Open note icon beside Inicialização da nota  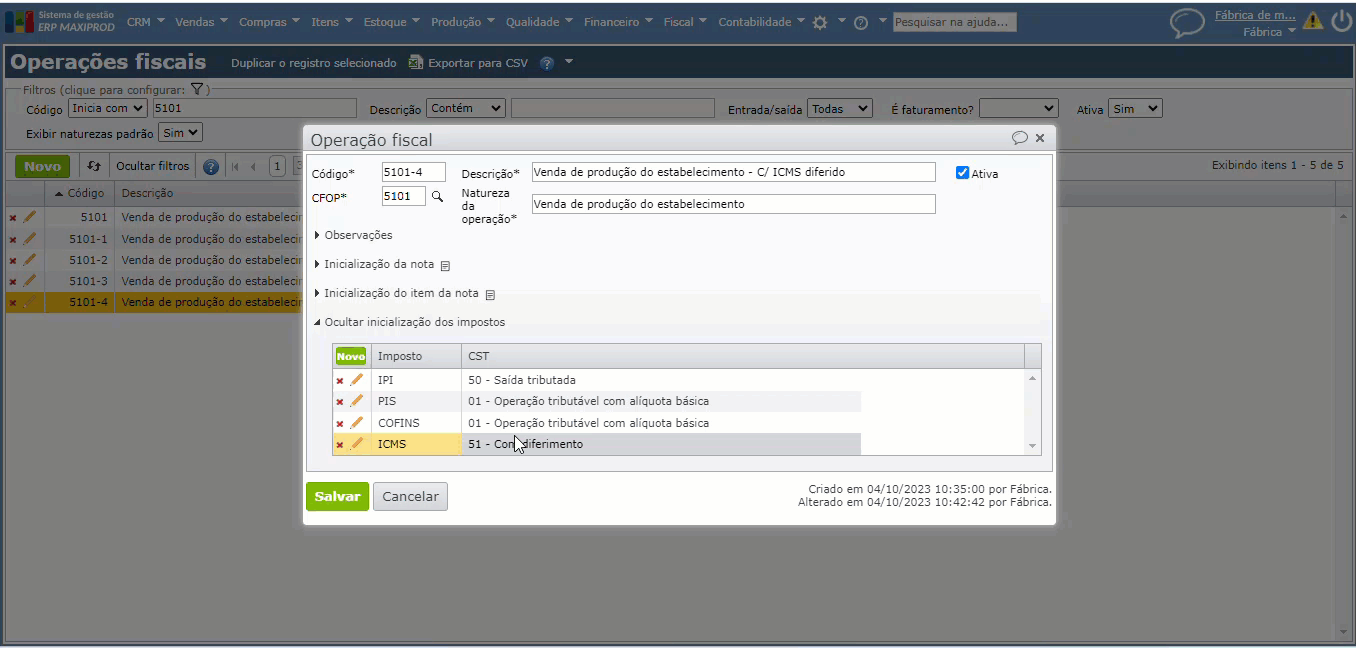(445, 266)
